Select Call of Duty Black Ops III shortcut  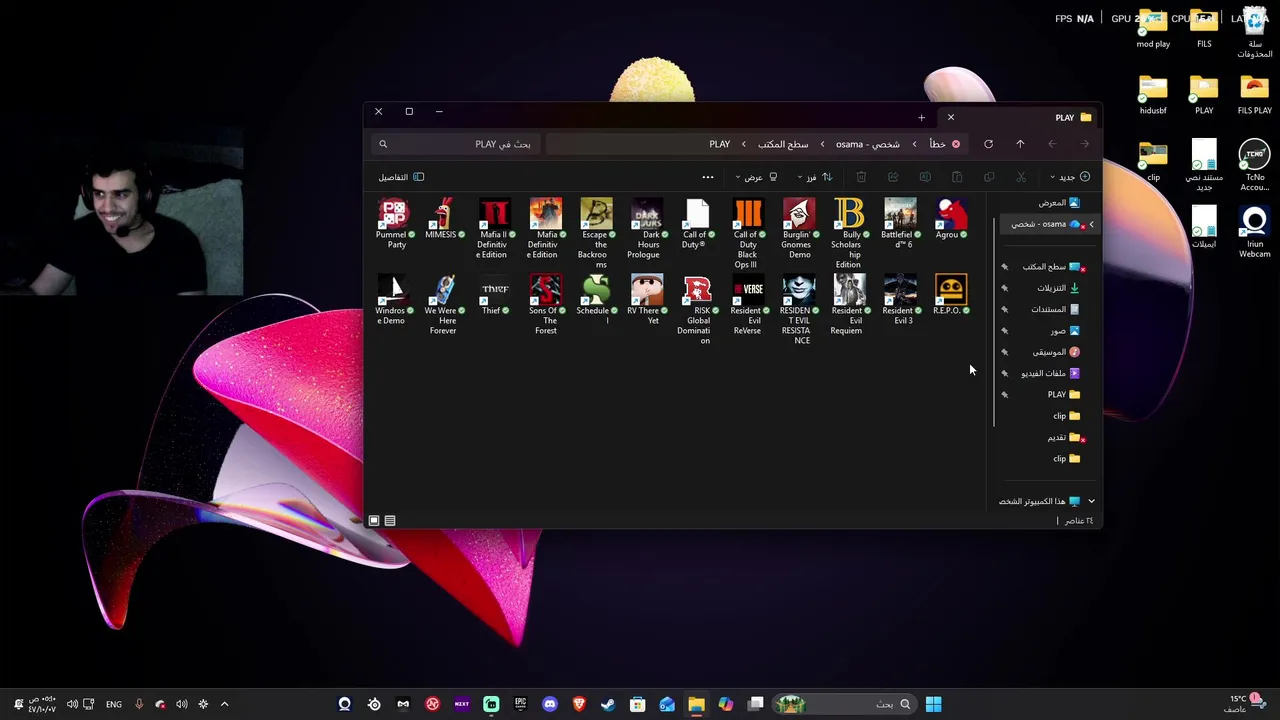pos(748,233)
